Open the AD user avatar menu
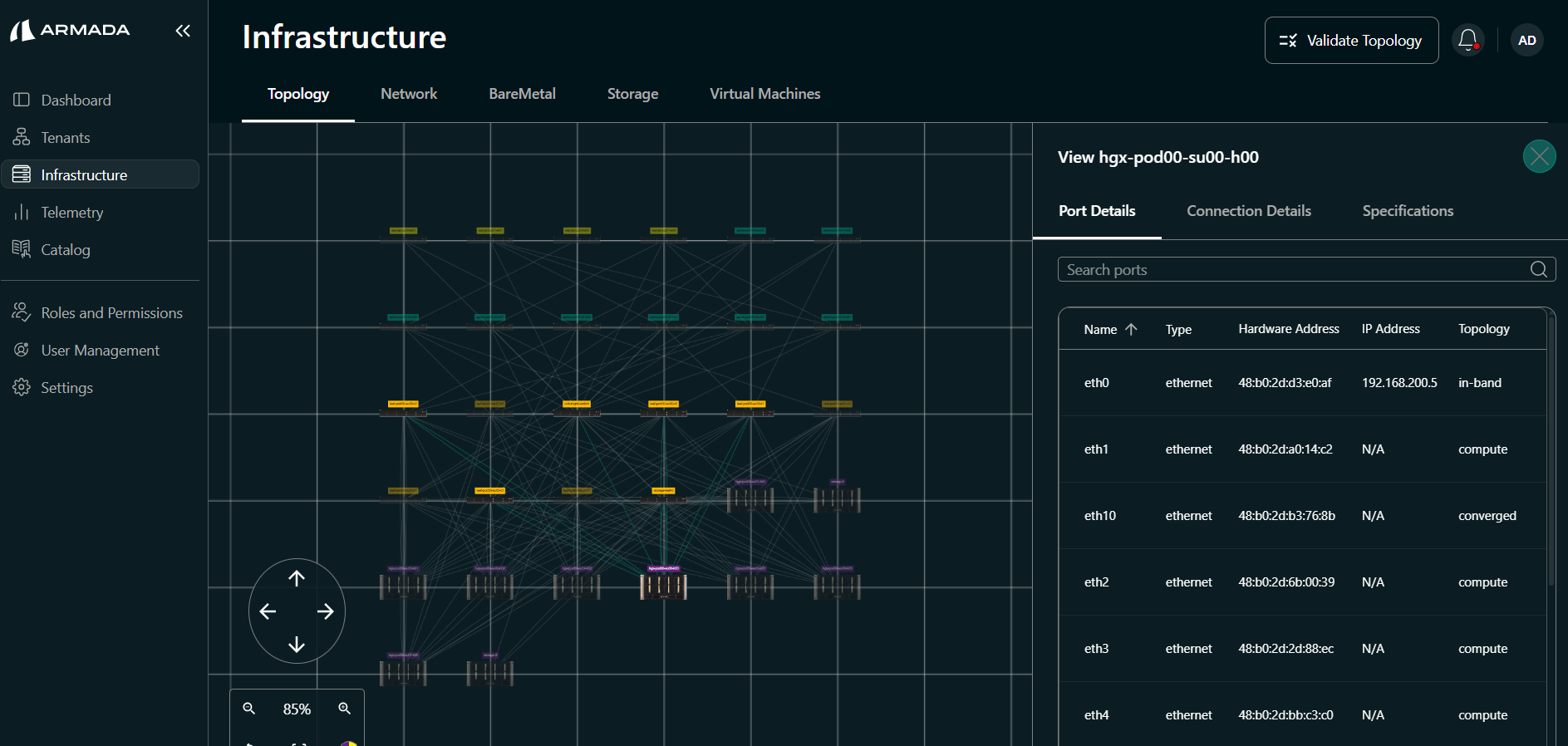Image resolution: width=1568 pixels, height=746 pixels. (x=1526, y=40)
